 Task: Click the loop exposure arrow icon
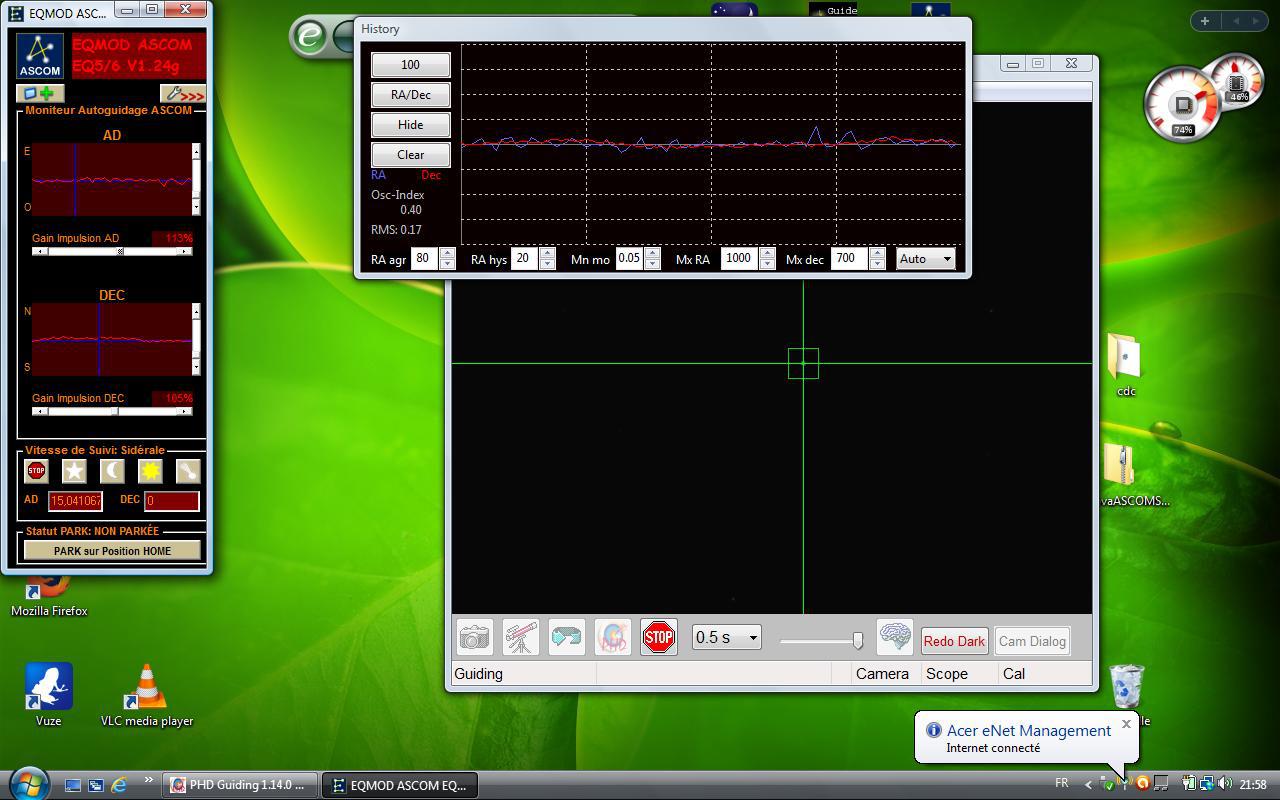tap(566, 637)
